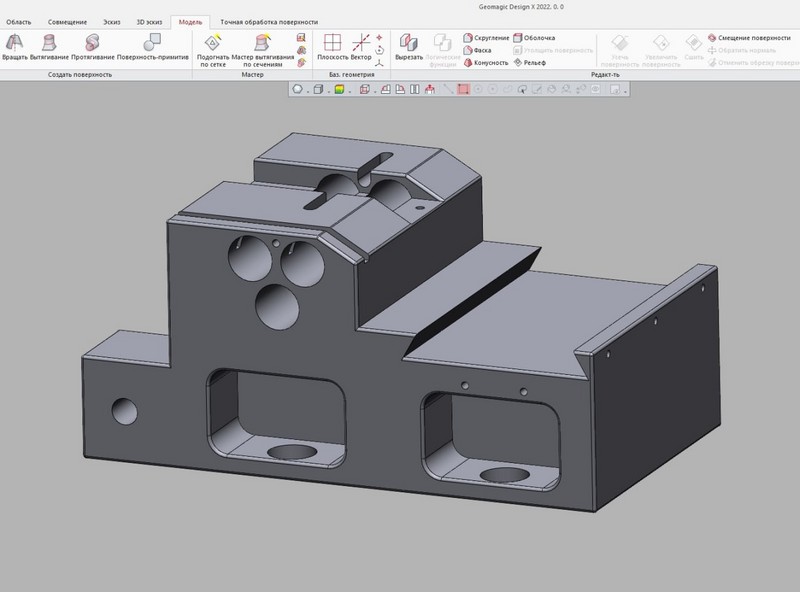Screen dimensions: 800x592
Task: Launch Подогнать по сетке mesh fit
Action: tap(213, 50)
